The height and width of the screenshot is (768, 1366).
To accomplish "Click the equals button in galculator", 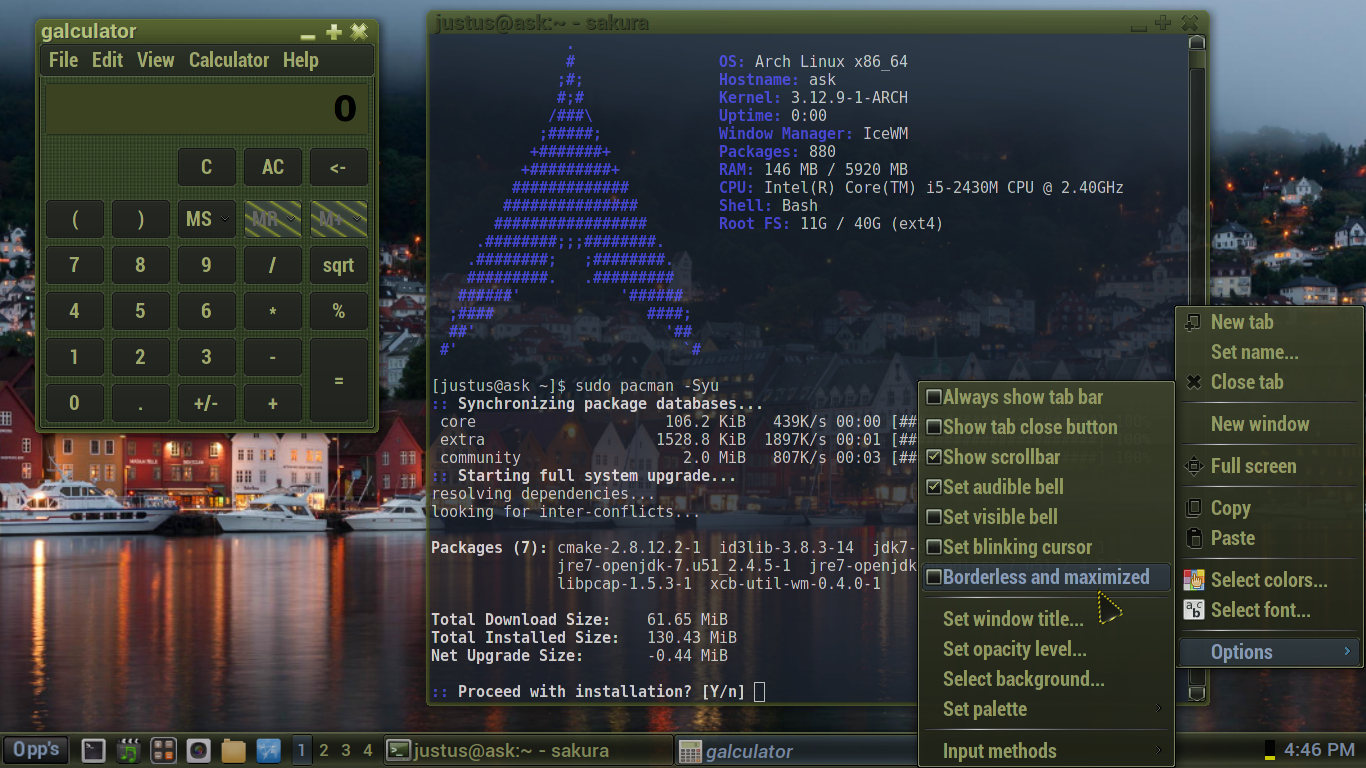I will pyautogui.click(x=339, y=380).
